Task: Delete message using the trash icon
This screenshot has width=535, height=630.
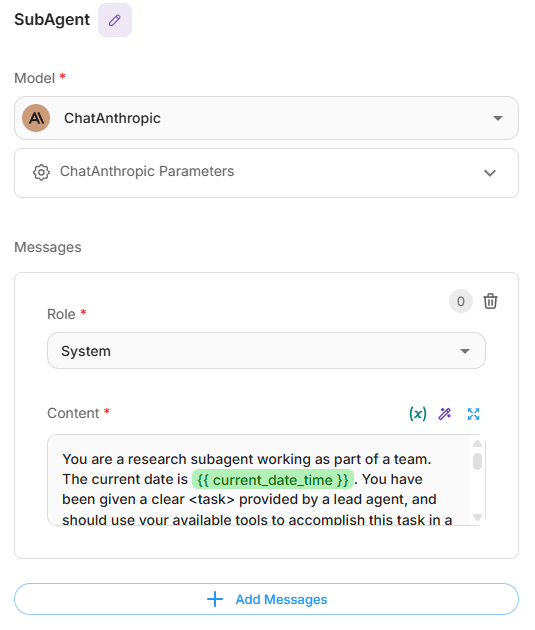Action: pyautogui.click(x=490, y=301)
